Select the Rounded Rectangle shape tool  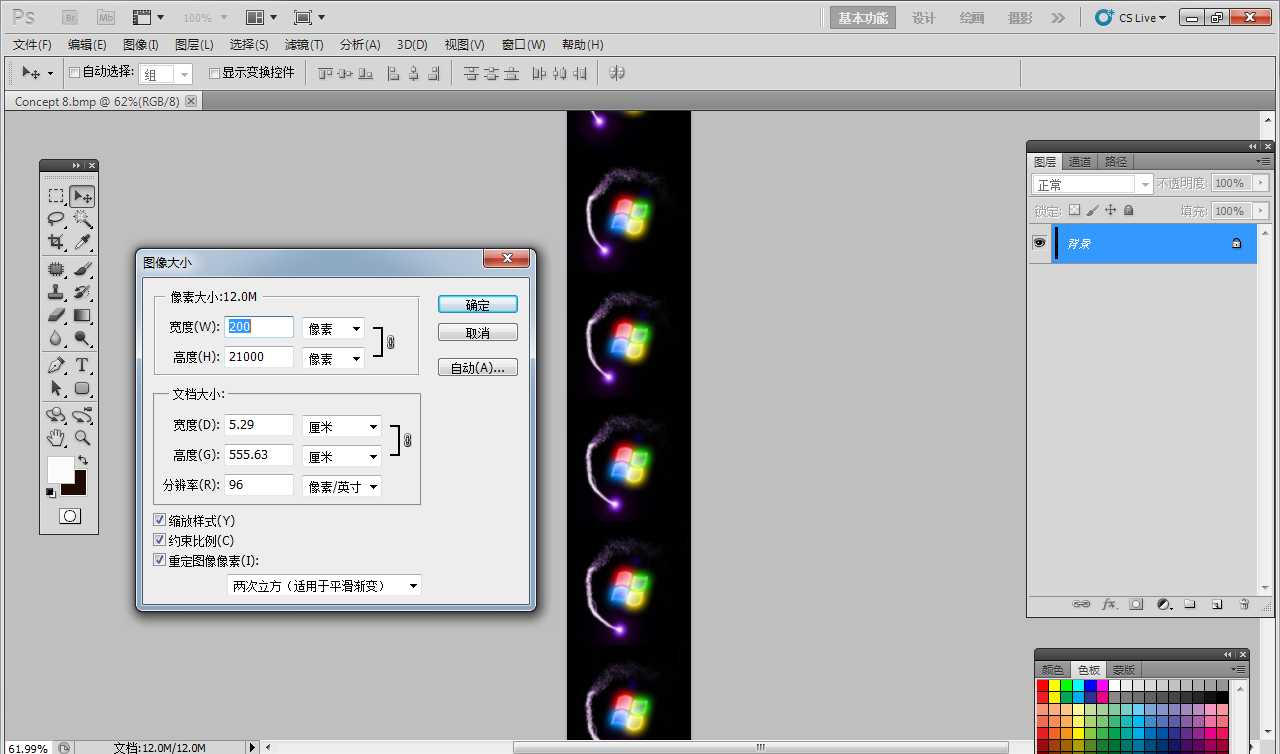82,388
